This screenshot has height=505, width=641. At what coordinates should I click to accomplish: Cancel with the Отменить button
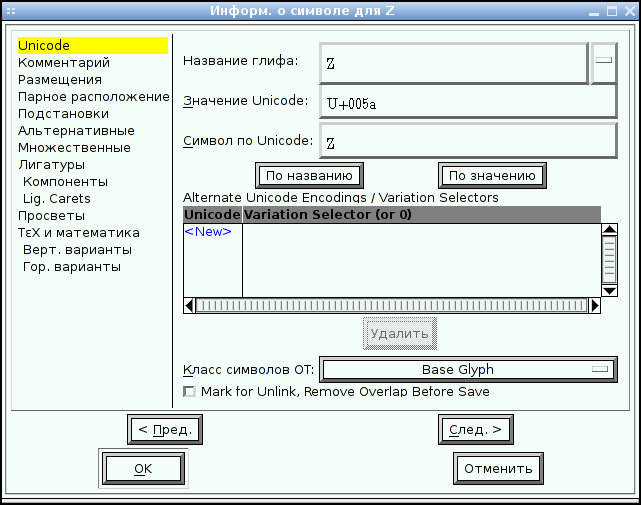[498, 469]
